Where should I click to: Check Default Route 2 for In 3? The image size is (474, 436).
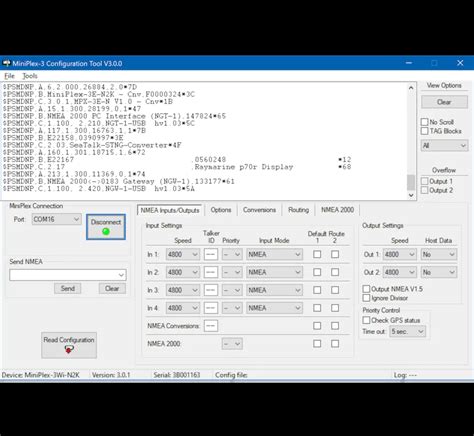[x=335, y=290]
